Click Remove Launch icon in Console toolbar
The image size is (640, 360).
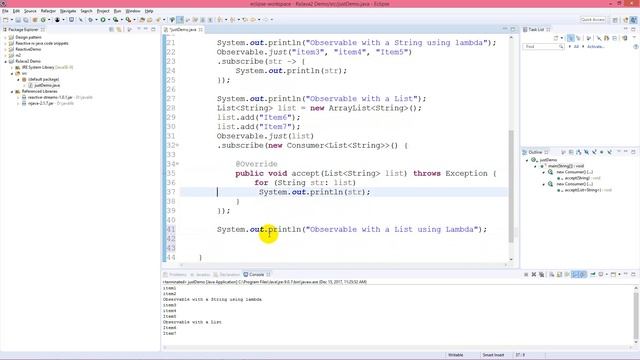(533, 274)
